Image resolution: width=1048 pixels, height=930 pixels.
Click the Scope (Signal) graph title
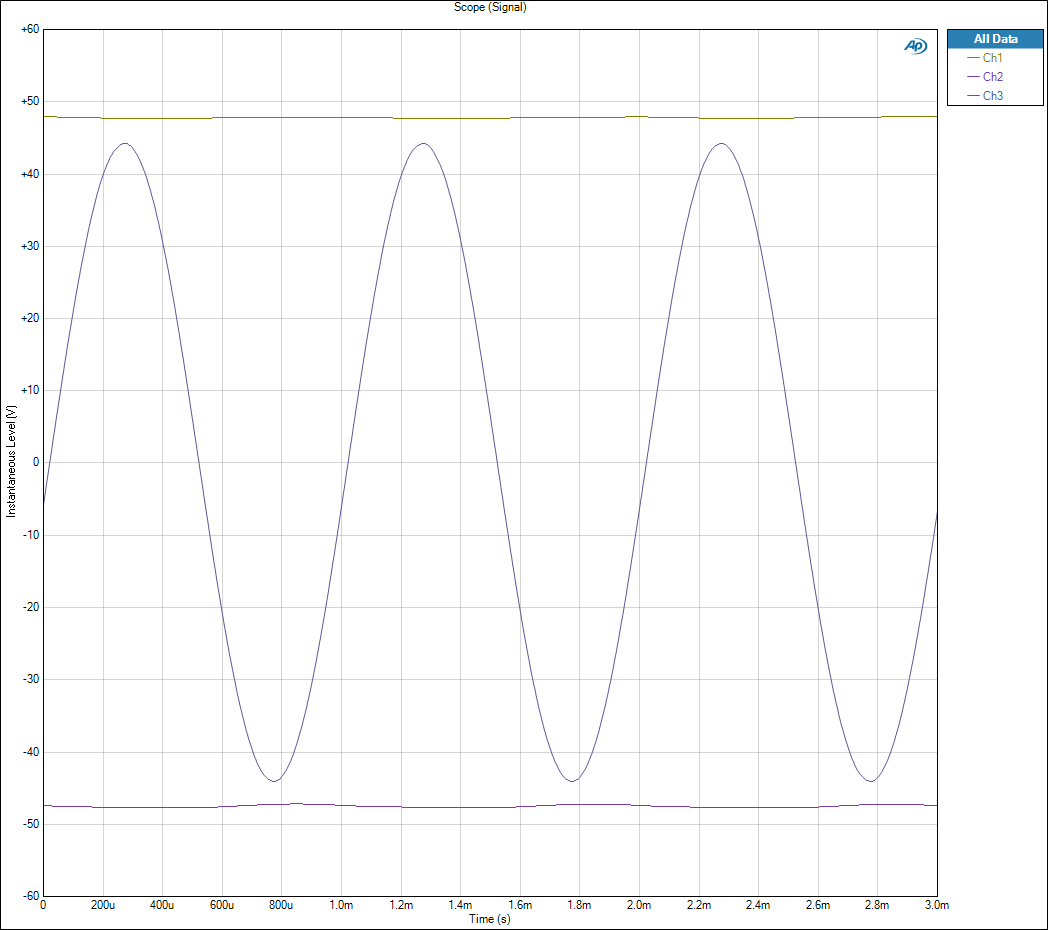pyautogui.click(x=490, y=7)
